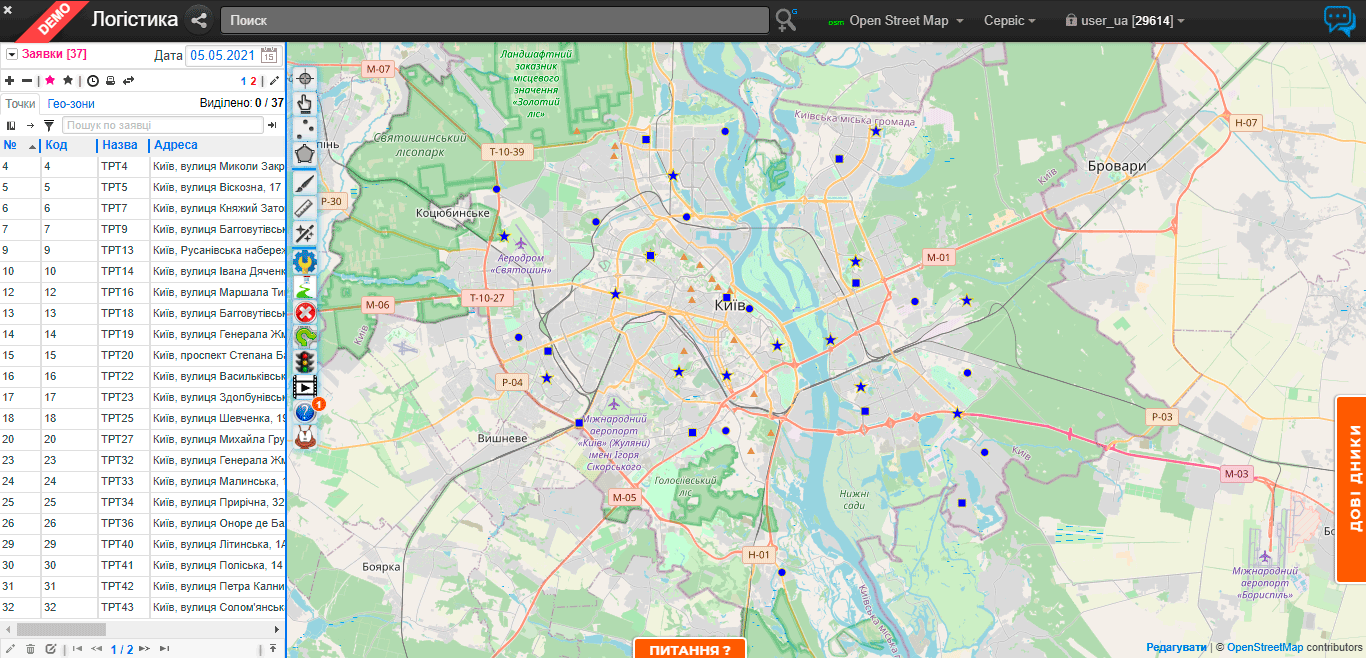Print the orders list using printer icon
Image resolution: width=1366 pixels, height=658 pixels.
(110, 80)
